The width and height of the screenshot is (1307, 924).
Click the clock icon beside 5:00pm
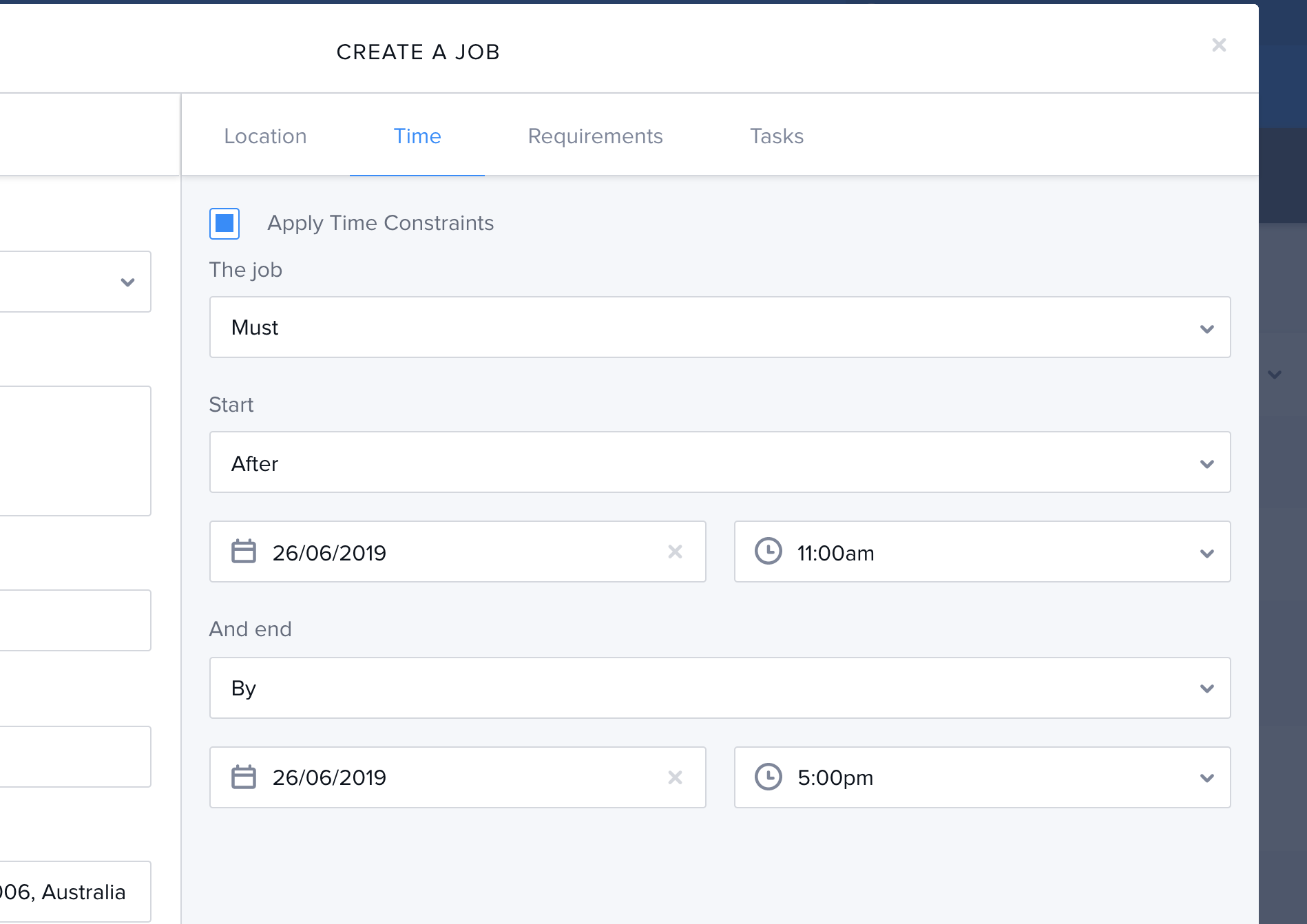point(768,777)
